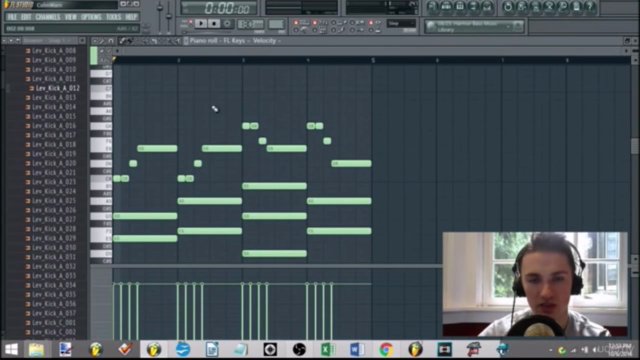Screen dimensions: 640x360
Task: Open the VIEW menu
Action: pos(70,17)
